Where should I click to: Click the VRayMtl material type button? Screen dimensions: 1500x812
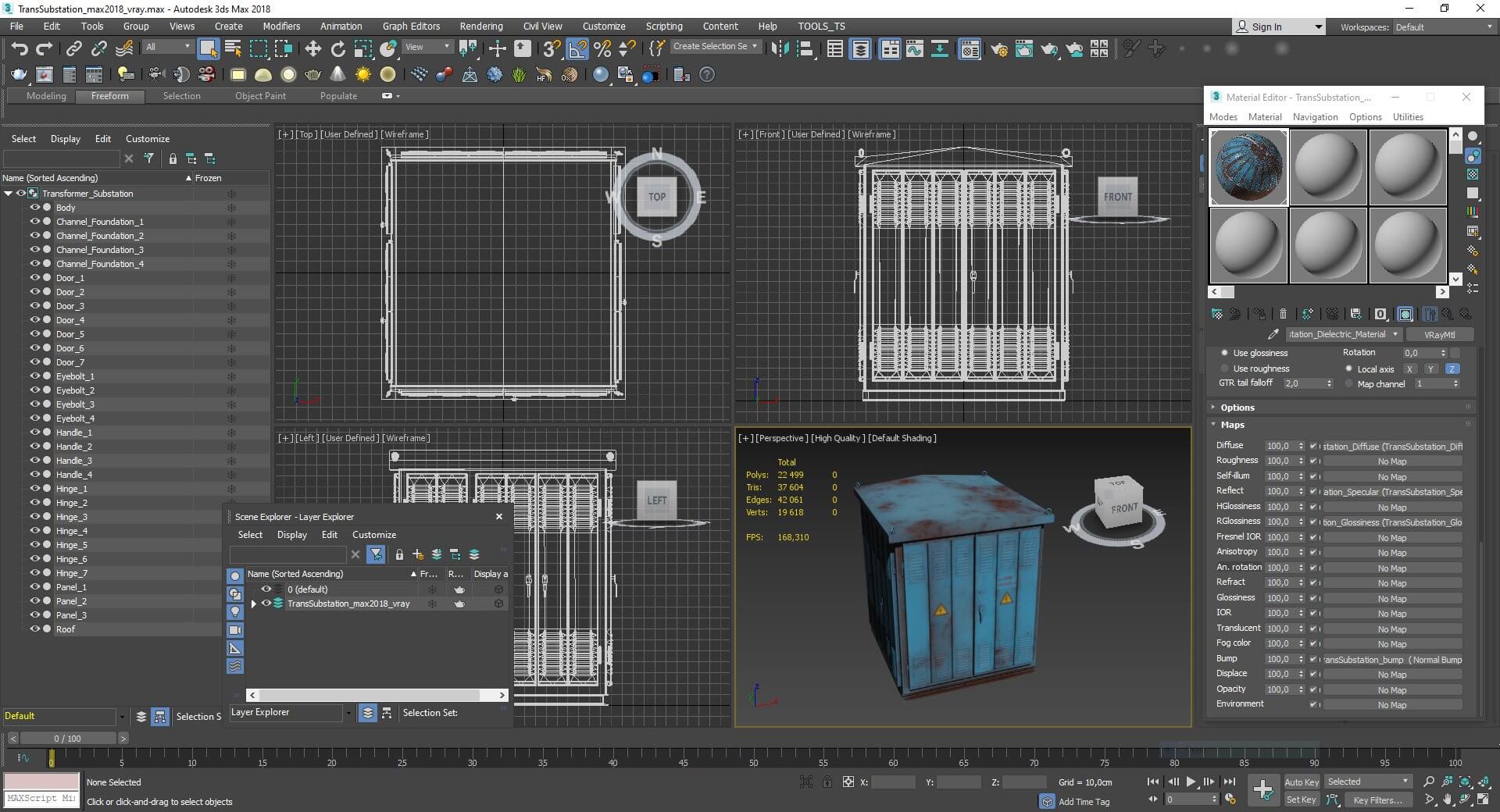point(1438,334)
